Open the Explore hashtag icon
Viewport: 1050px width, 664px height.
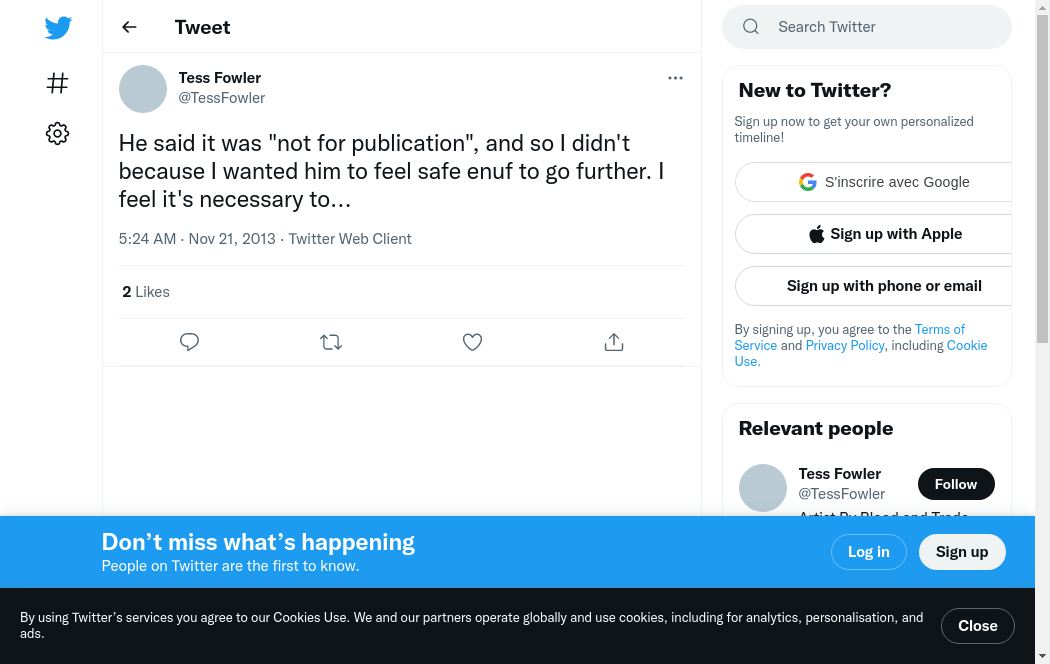[58, 83]
